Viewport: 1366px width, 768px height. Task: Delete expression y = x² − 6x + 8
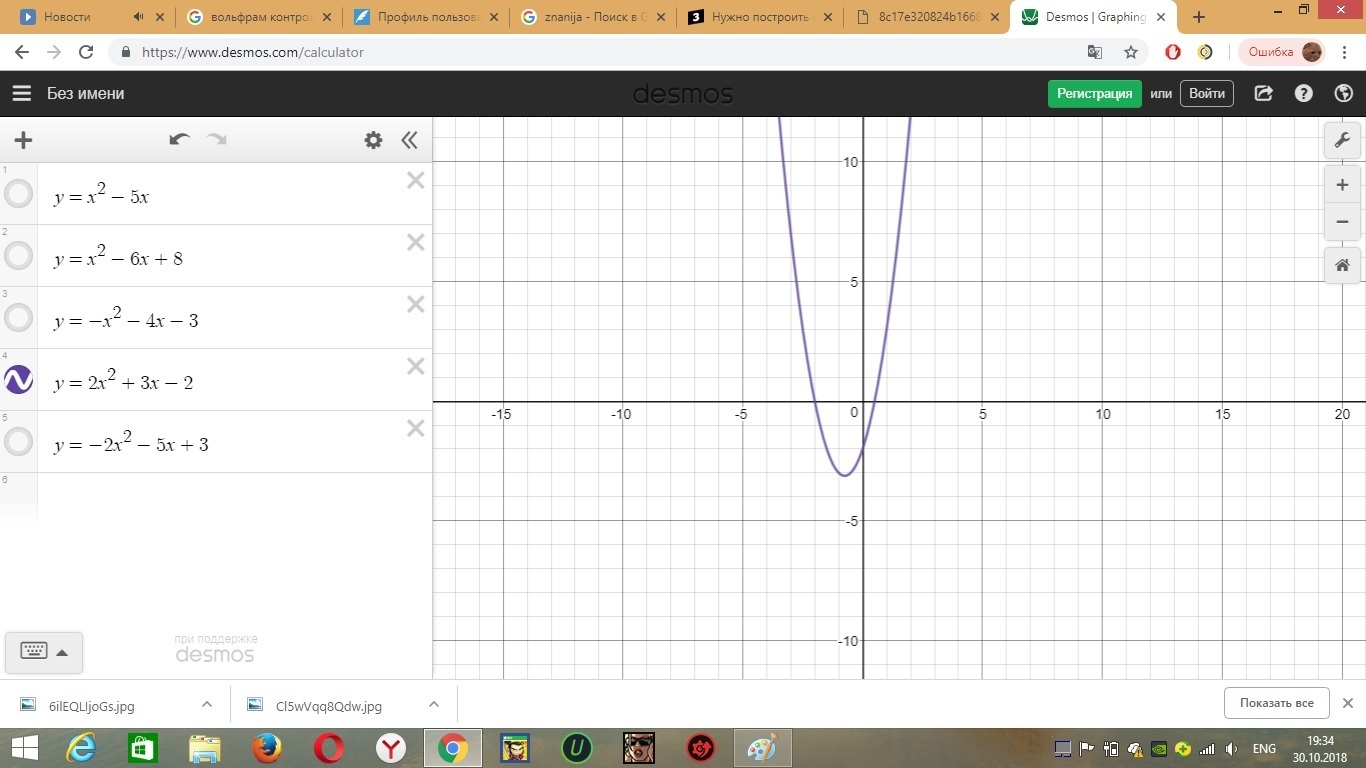tap(416, 242)
